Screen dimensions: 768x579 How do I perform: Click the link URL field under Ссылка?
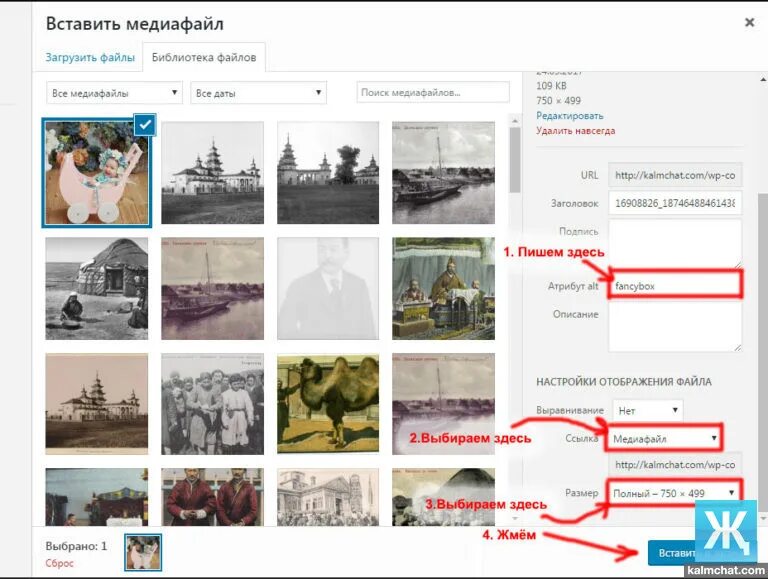tap(675, 464)
